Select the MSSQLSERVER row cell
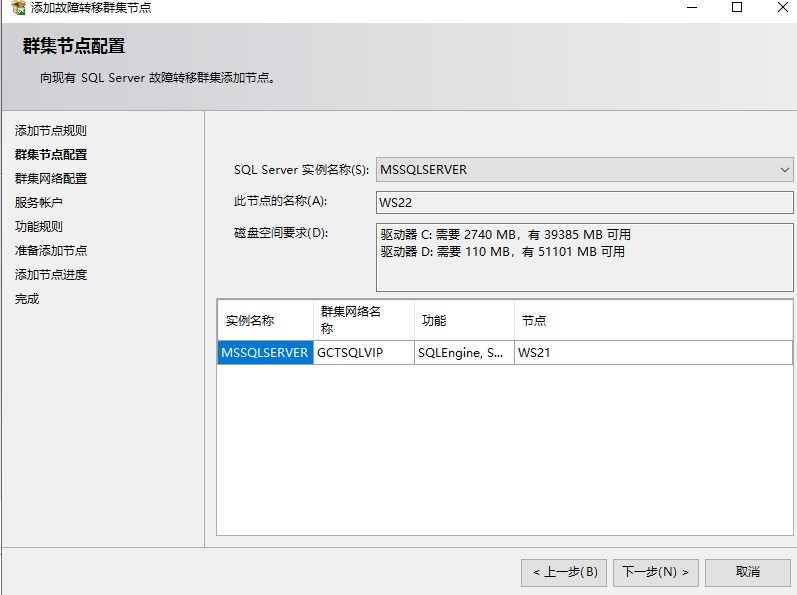 tap(265, 353)
